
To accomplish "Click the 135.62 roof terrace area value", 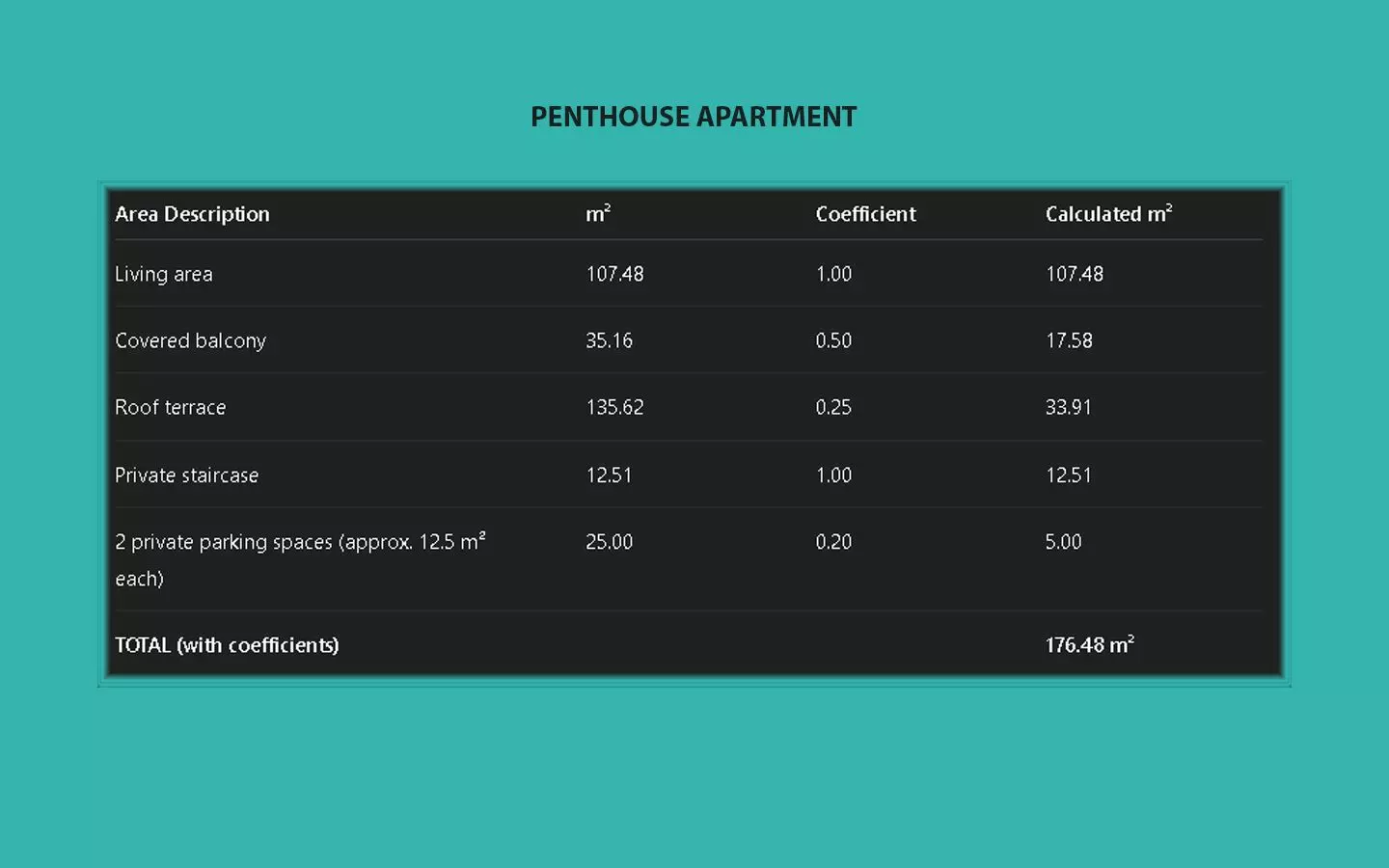I will click(x=614, y=407).
